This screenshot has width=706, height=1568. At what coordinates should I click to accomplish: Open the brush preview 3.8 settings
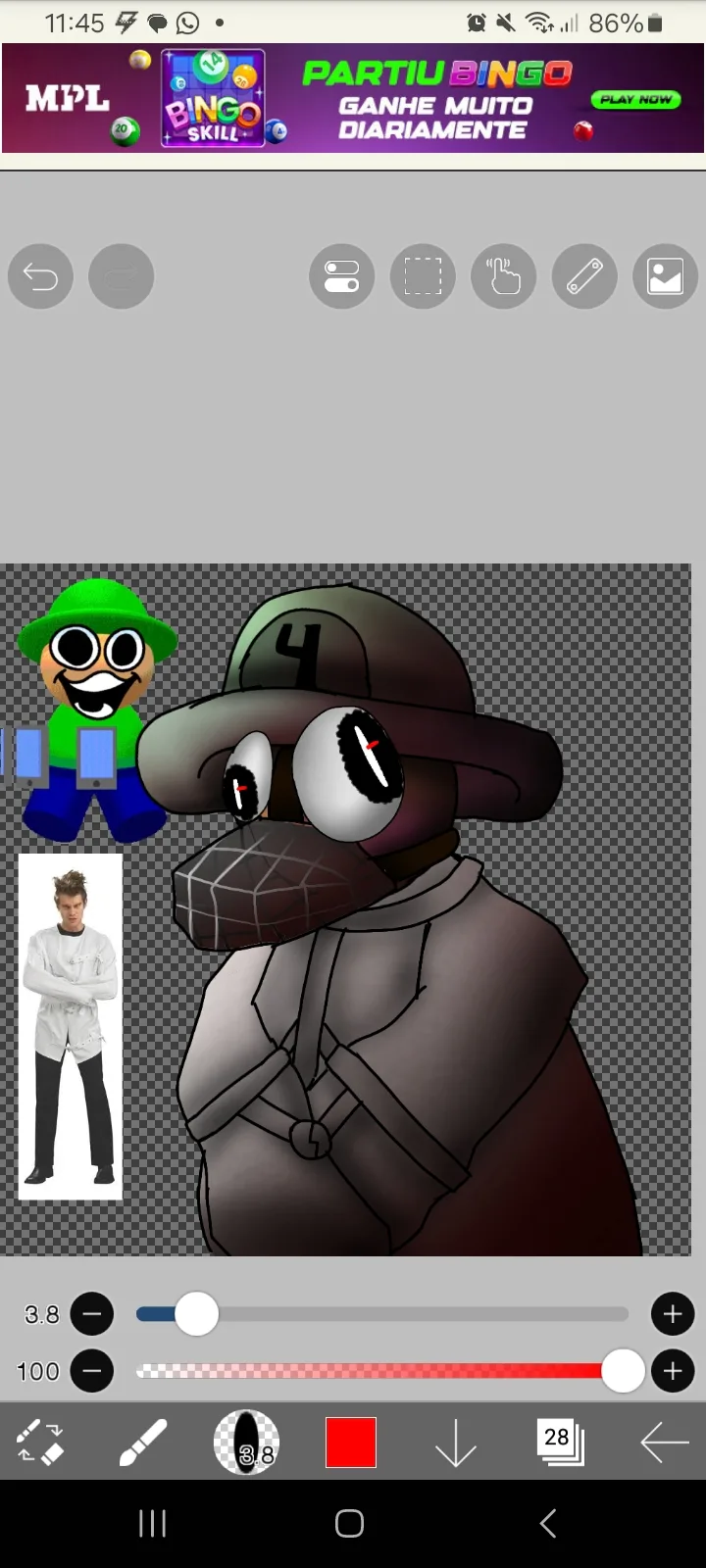coord(246,1443)
